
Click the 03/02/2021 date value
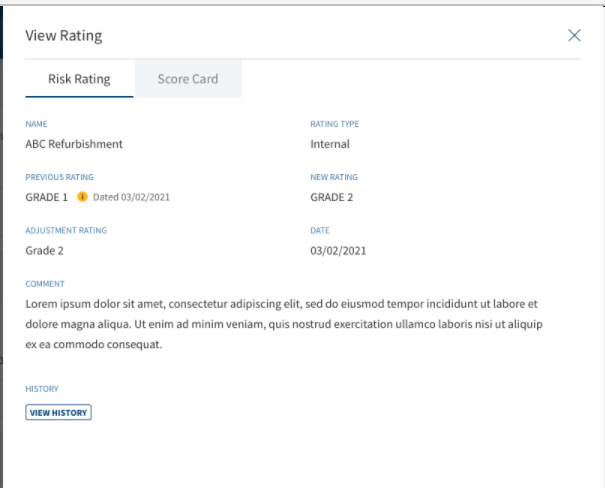(338, 251)
